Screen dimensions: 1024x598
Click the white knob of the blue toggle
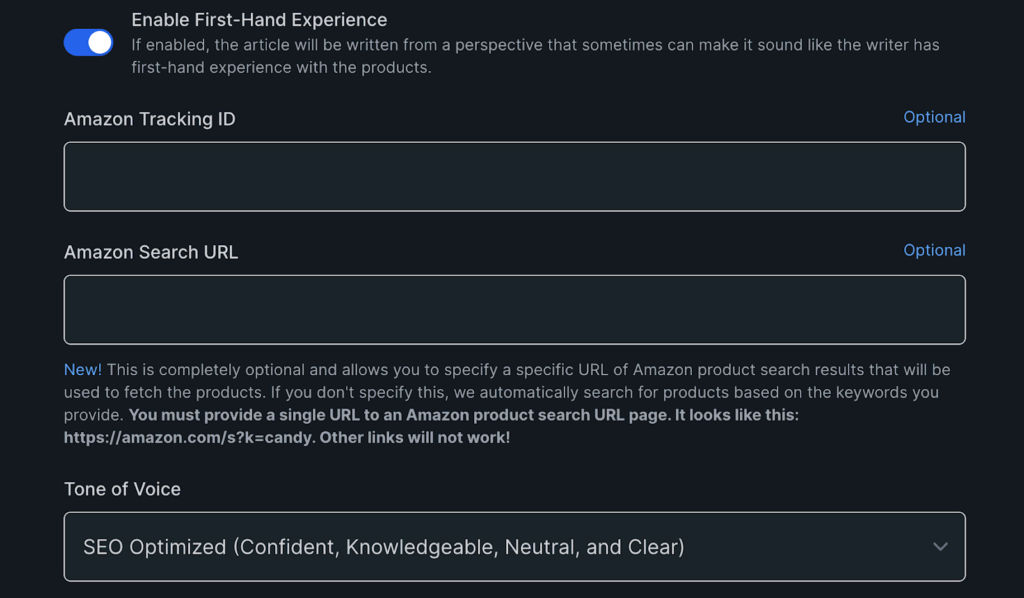(99, 42)
